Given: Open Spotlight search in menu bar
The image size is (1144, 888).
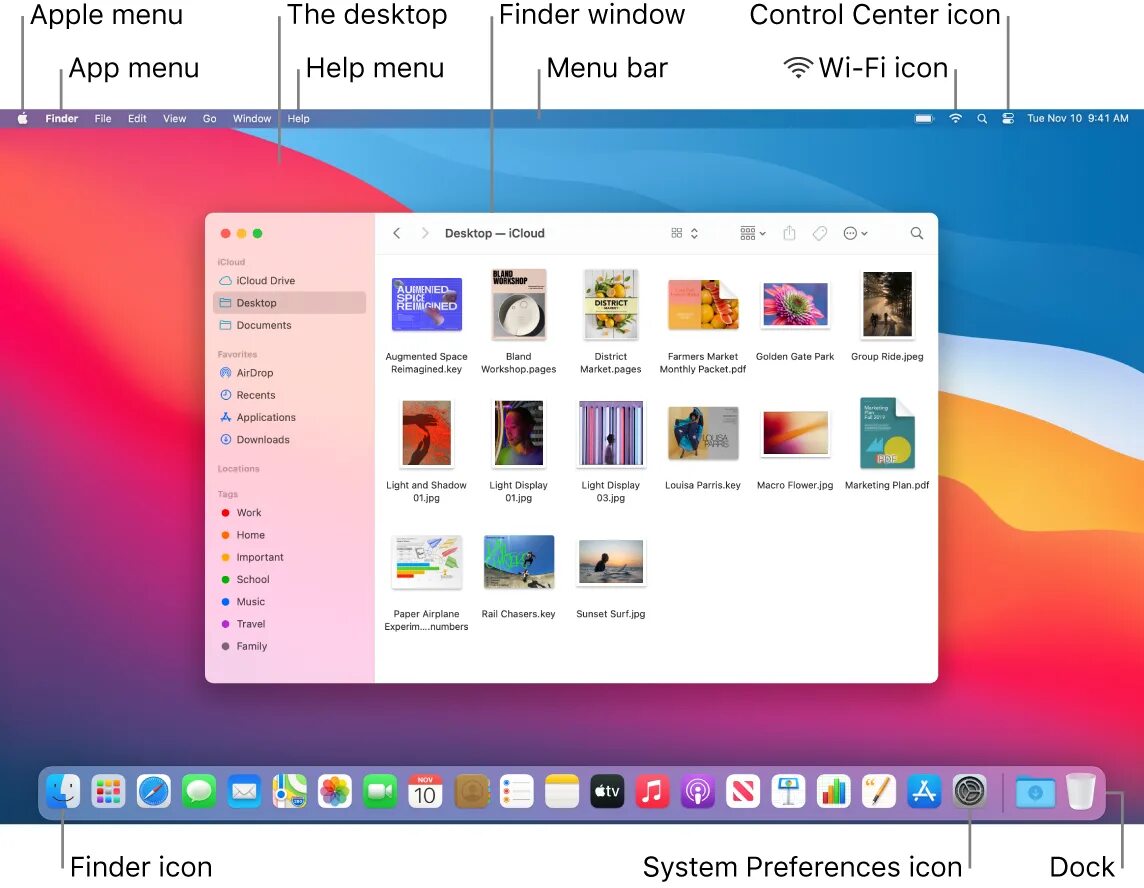Looking at the screenshot, I should pos(982,118).
